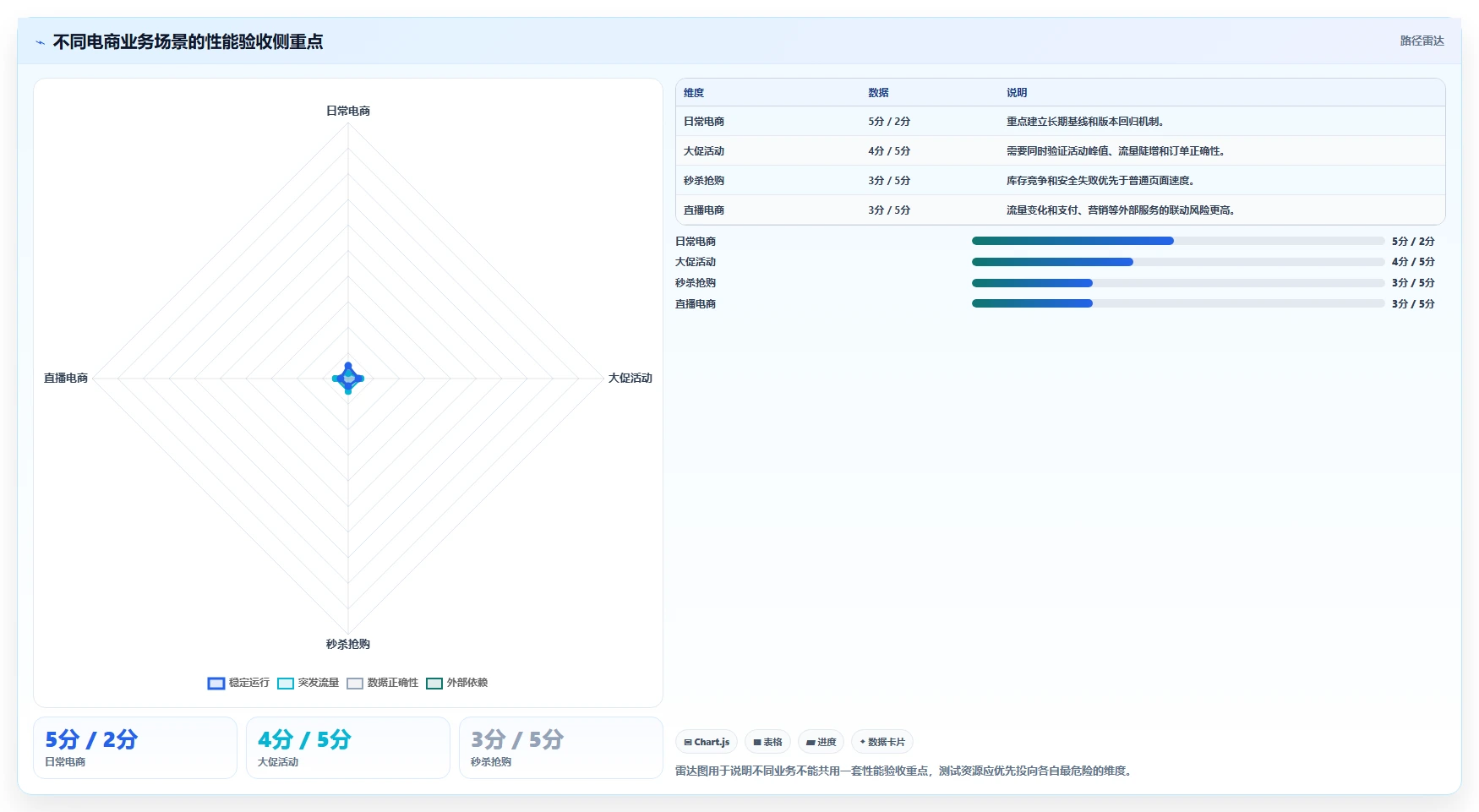Click the 大促活动 progress bar
This screenshot has width=1479, height=812.
[1178, 262]
